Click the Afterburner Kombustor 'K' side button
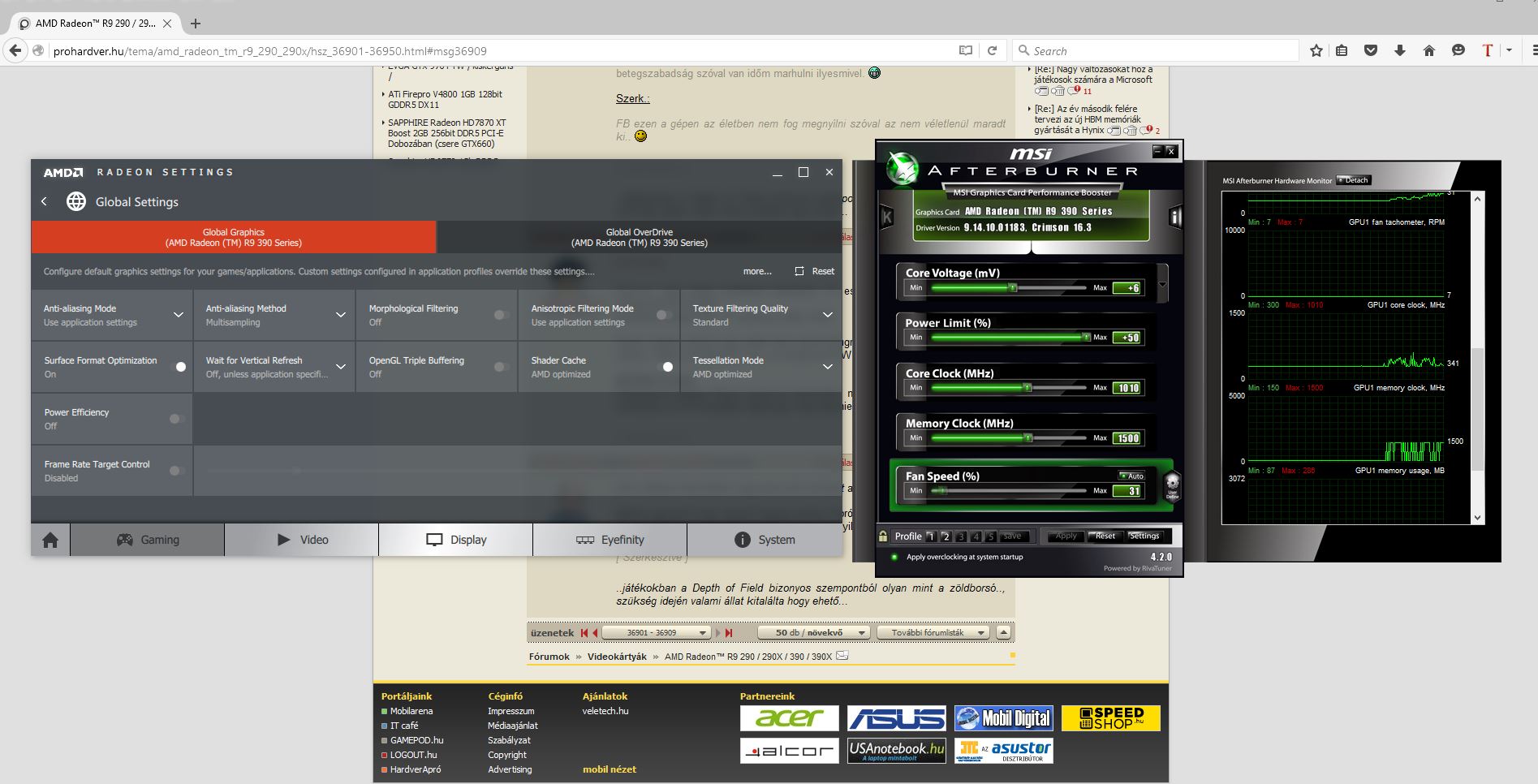 (886, 217)
